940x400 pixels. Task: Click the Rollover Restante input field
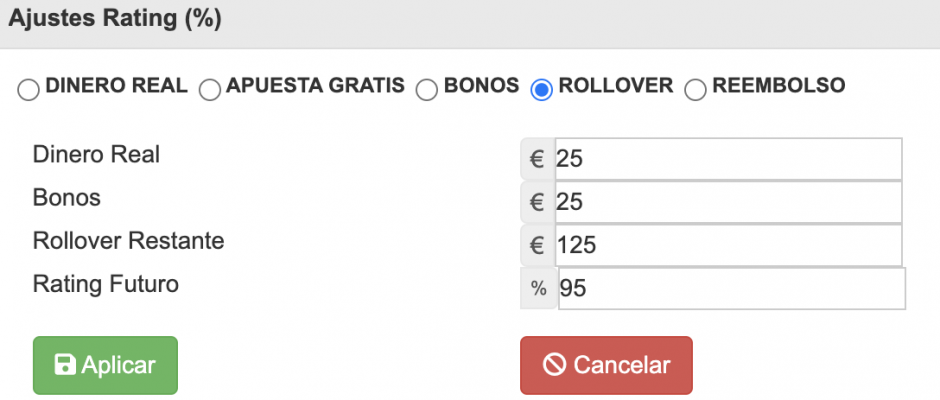[728, 245]
